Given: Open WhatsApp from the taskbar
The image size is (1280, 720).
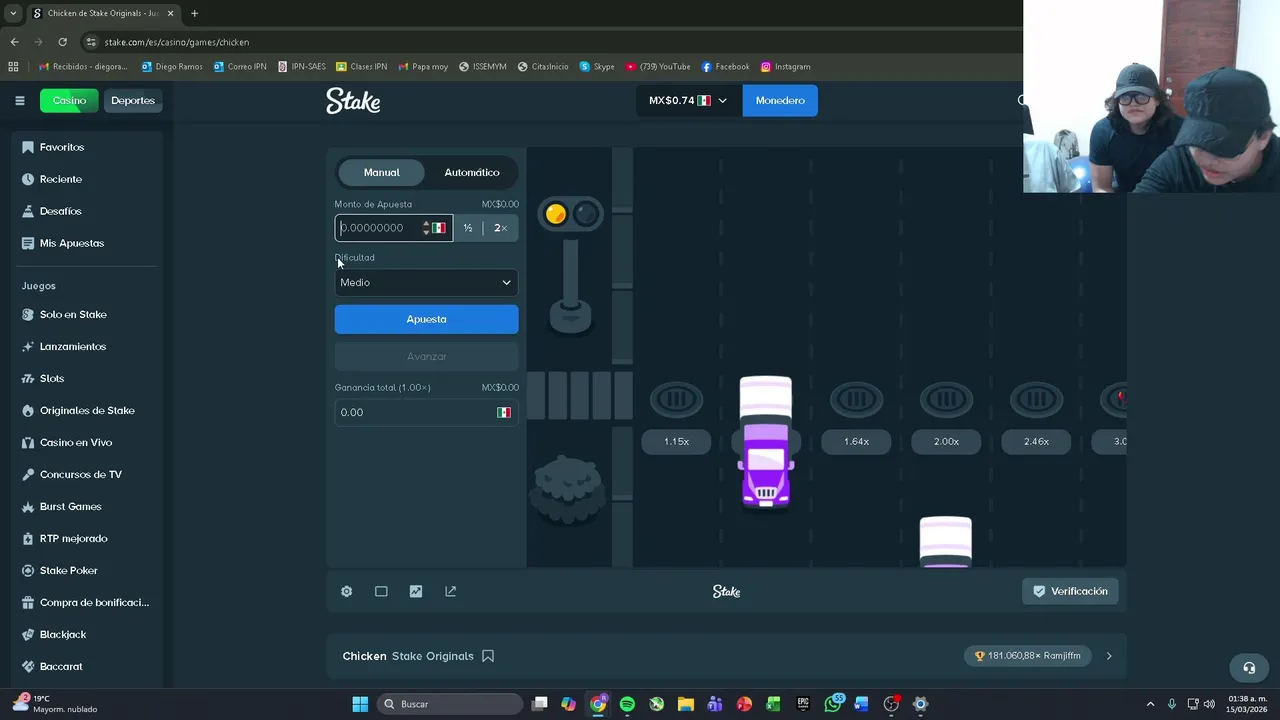Looking at the screenshot, I should (833, 704).
